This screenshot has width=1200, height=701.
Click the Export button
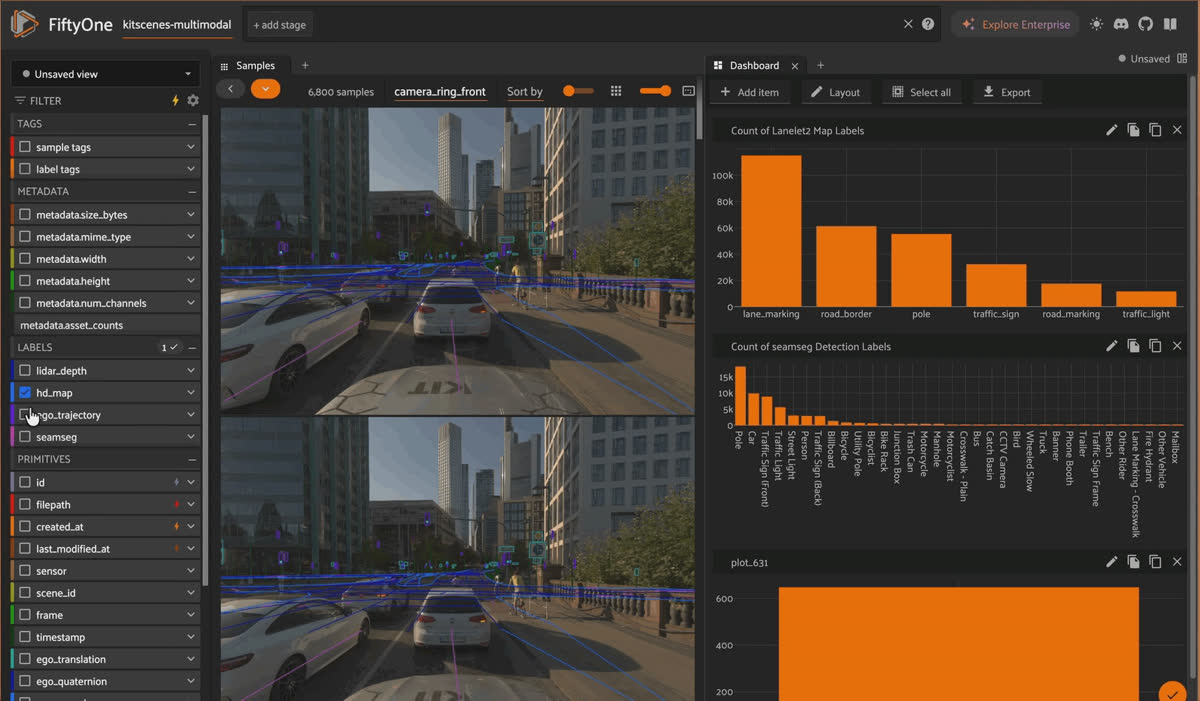1006,92
